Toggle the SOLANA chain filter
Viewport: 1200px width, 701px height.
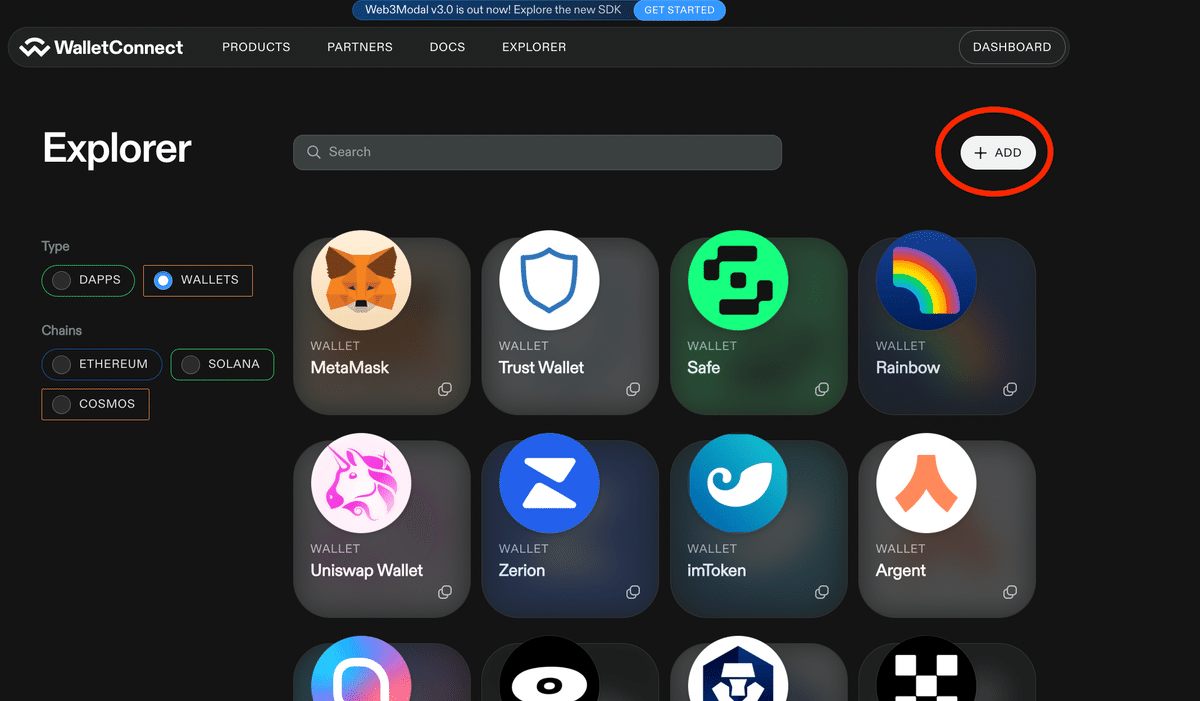coord(222,364)
